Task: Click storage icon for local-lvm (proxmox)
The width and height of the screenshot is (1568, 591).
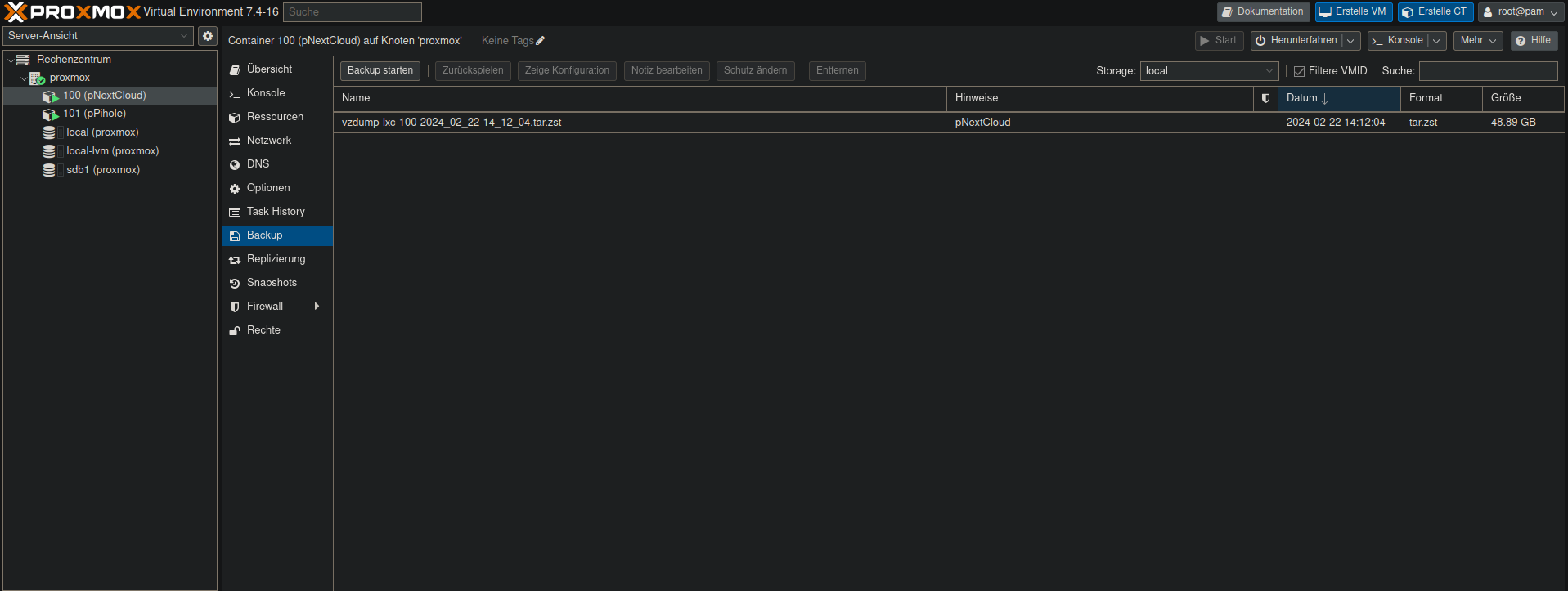Action: (49, 151)
